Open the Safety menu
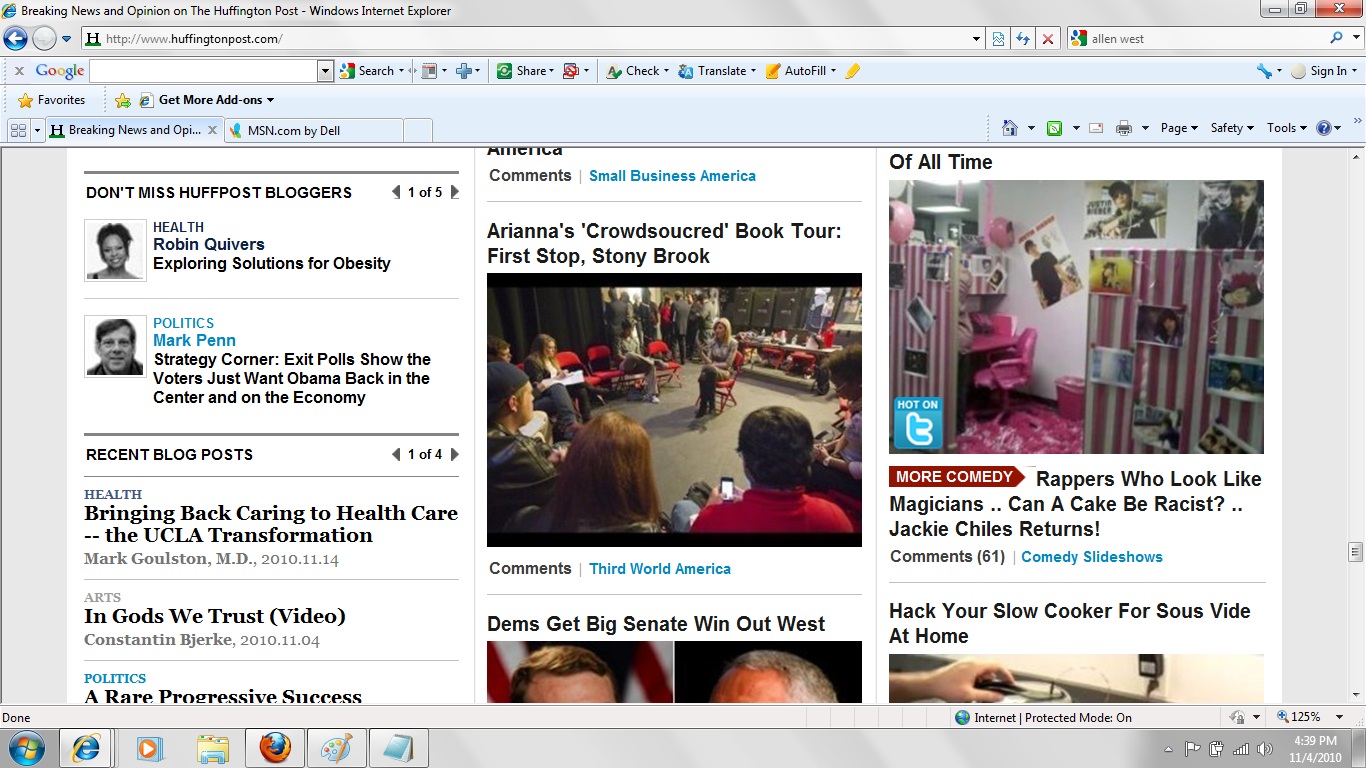The image size is (1366, 768). click(1232, 128)
